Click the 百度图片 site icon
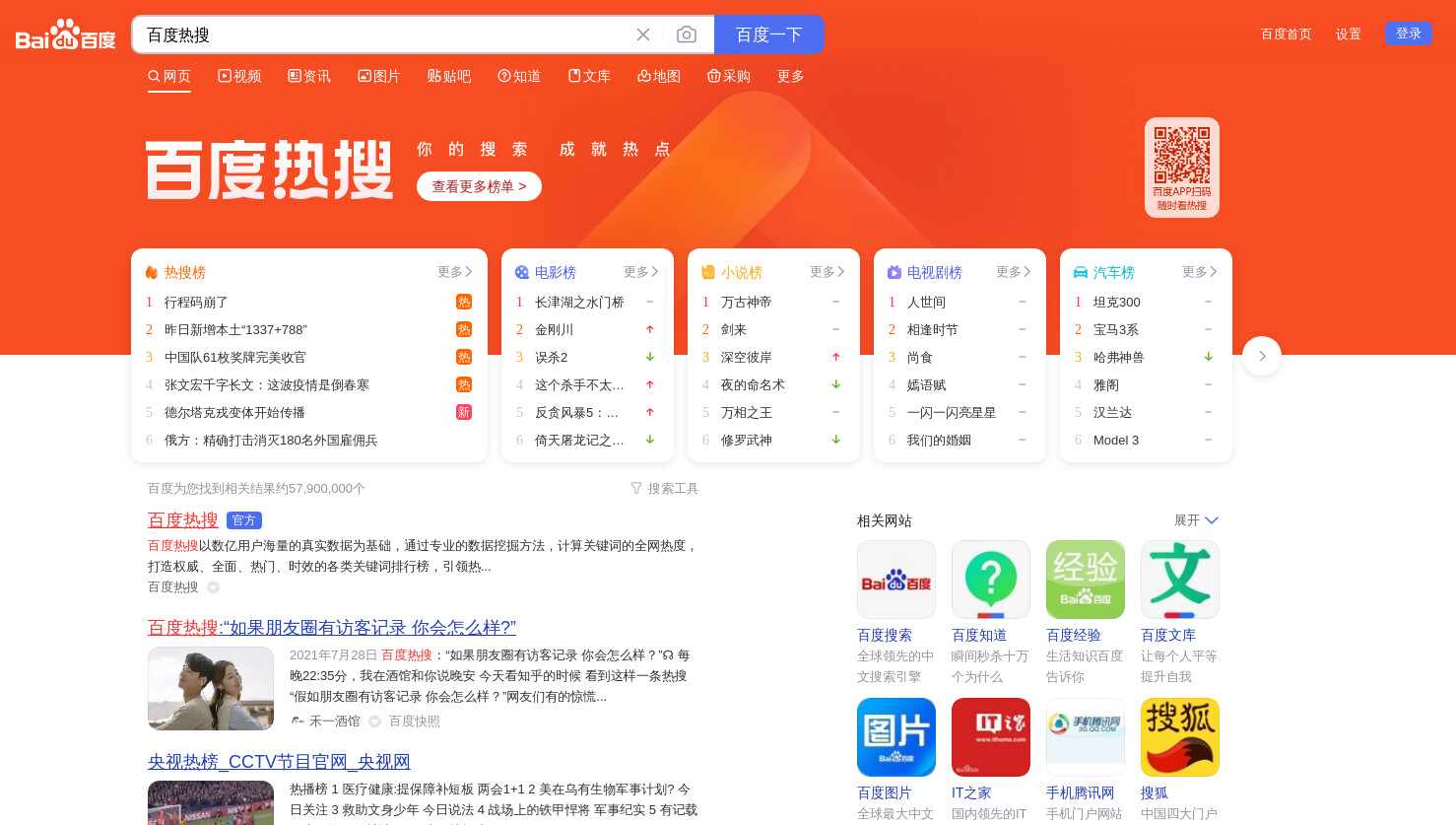The image size is (1456, 825). pyautogui.click(x=896, y=737)
